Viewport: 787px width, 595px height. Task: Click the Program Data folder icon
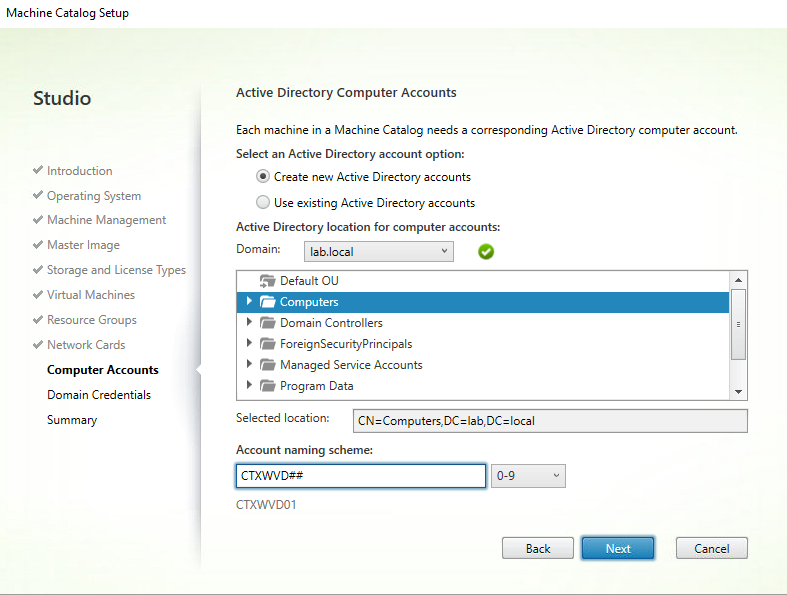(268, 386)
